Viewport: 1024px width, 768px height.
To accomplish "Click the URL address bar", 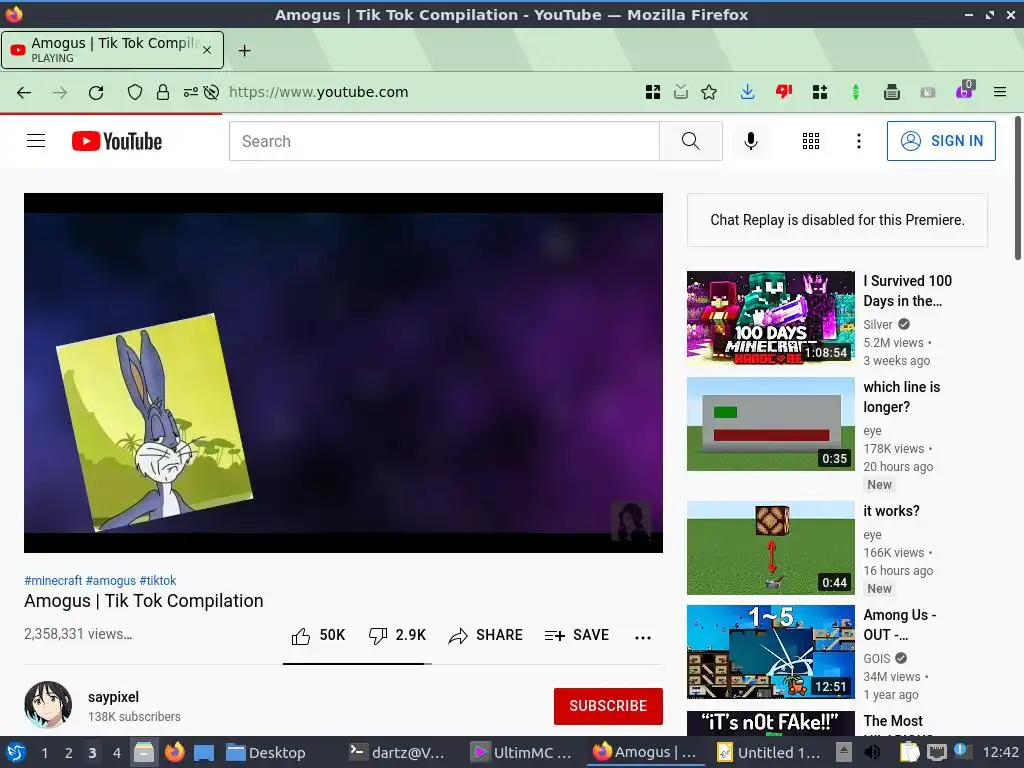I will [x=431, y=92].
